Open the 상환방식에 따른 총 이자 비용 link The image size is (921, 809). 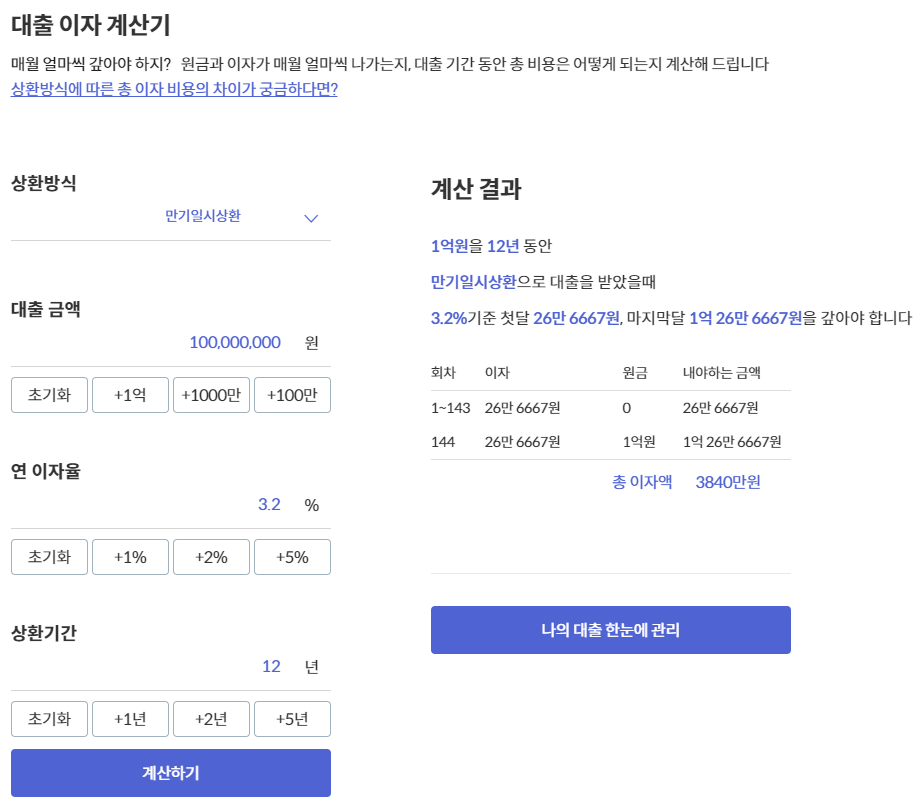pos(174,89)
